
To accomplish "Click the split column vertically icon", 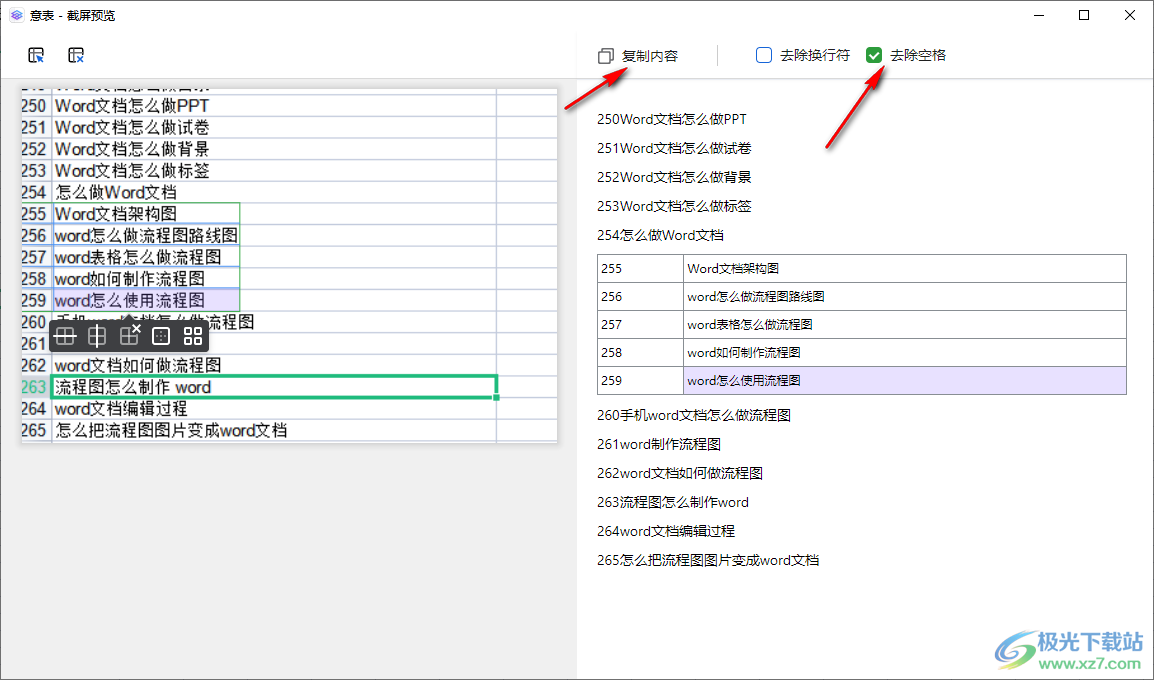I will pyautogui.click(x=97, y=336).
